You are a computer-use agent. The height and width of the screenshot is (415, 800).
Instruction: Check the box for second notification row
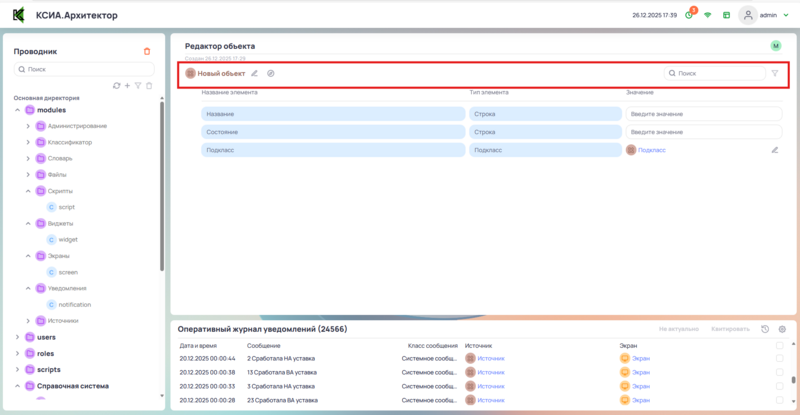point(780,372)
